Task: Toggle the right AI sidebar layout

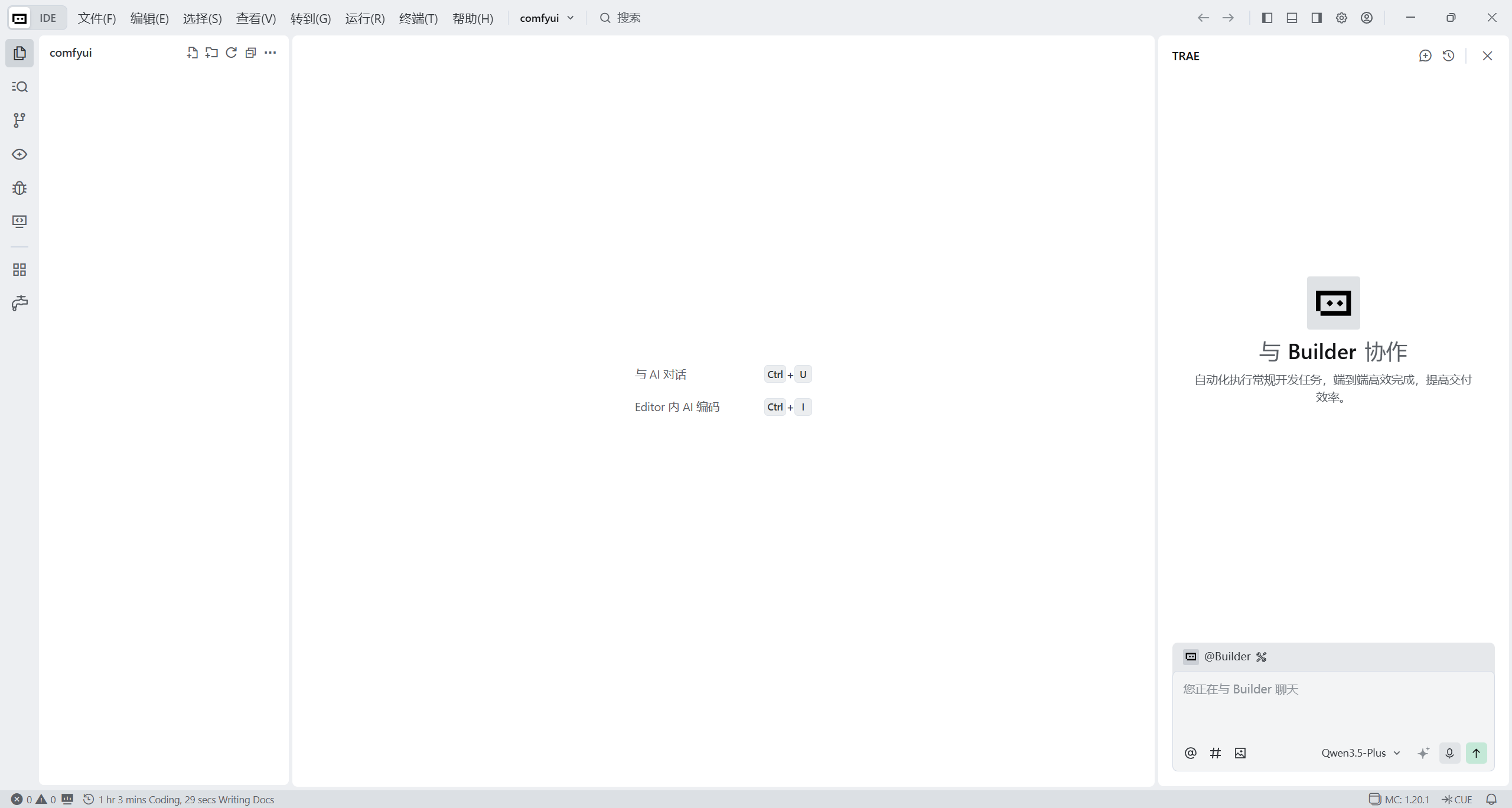Action: click(1317, 18)
